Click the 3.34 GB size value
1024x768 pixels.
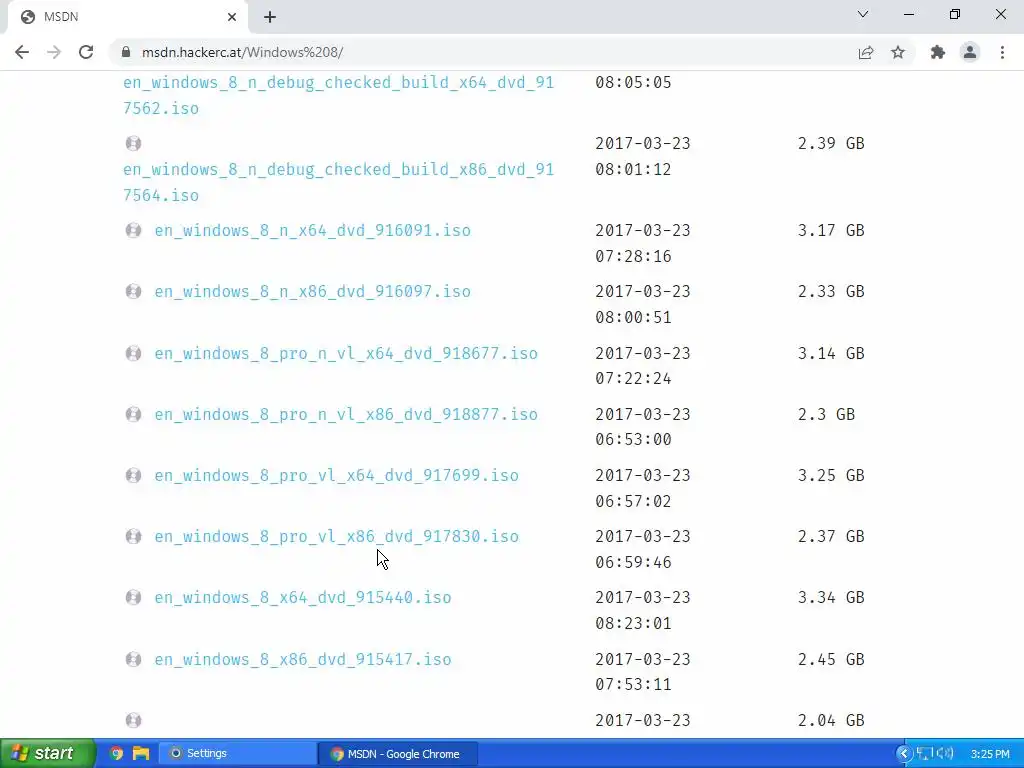(x=831, y=598)
